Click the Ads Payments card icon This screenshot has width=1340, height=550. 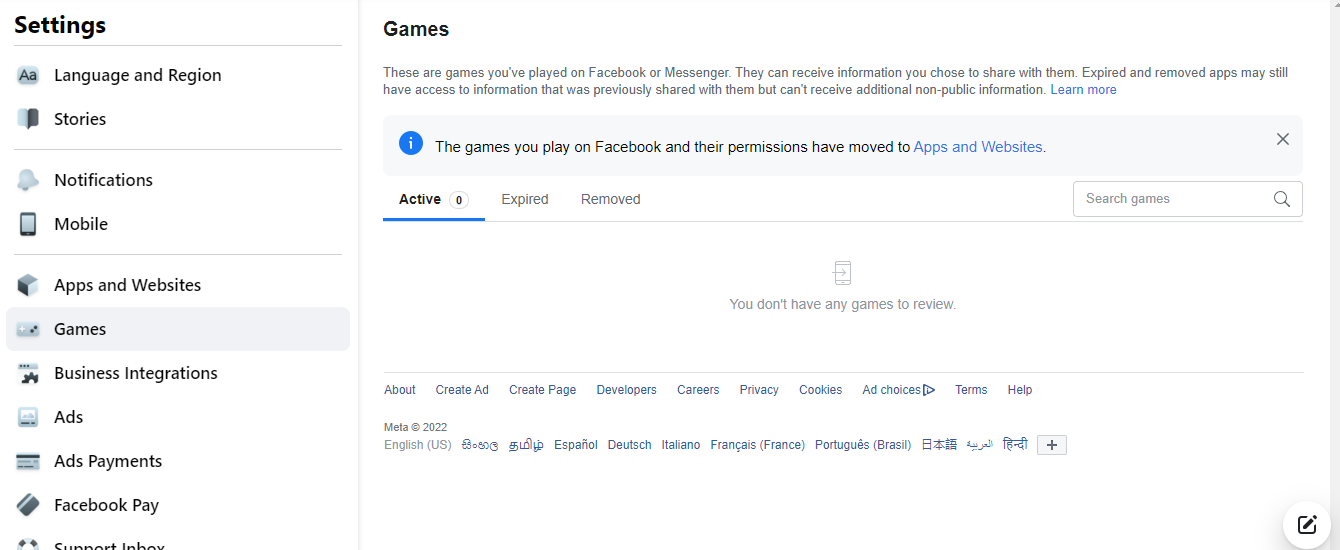pos(28,461)
